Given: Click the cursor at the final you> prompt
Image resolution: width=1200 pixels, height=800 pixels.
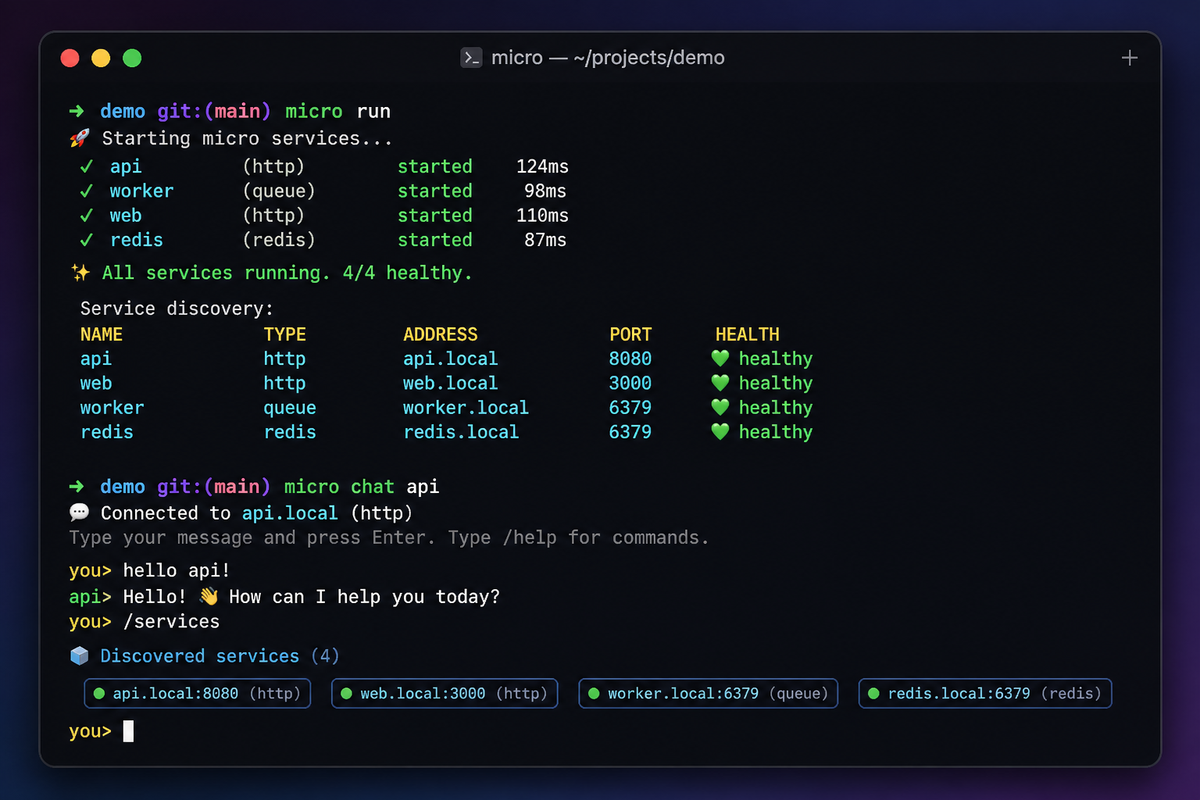Looking at the screenshot, I should pos(128,732).
